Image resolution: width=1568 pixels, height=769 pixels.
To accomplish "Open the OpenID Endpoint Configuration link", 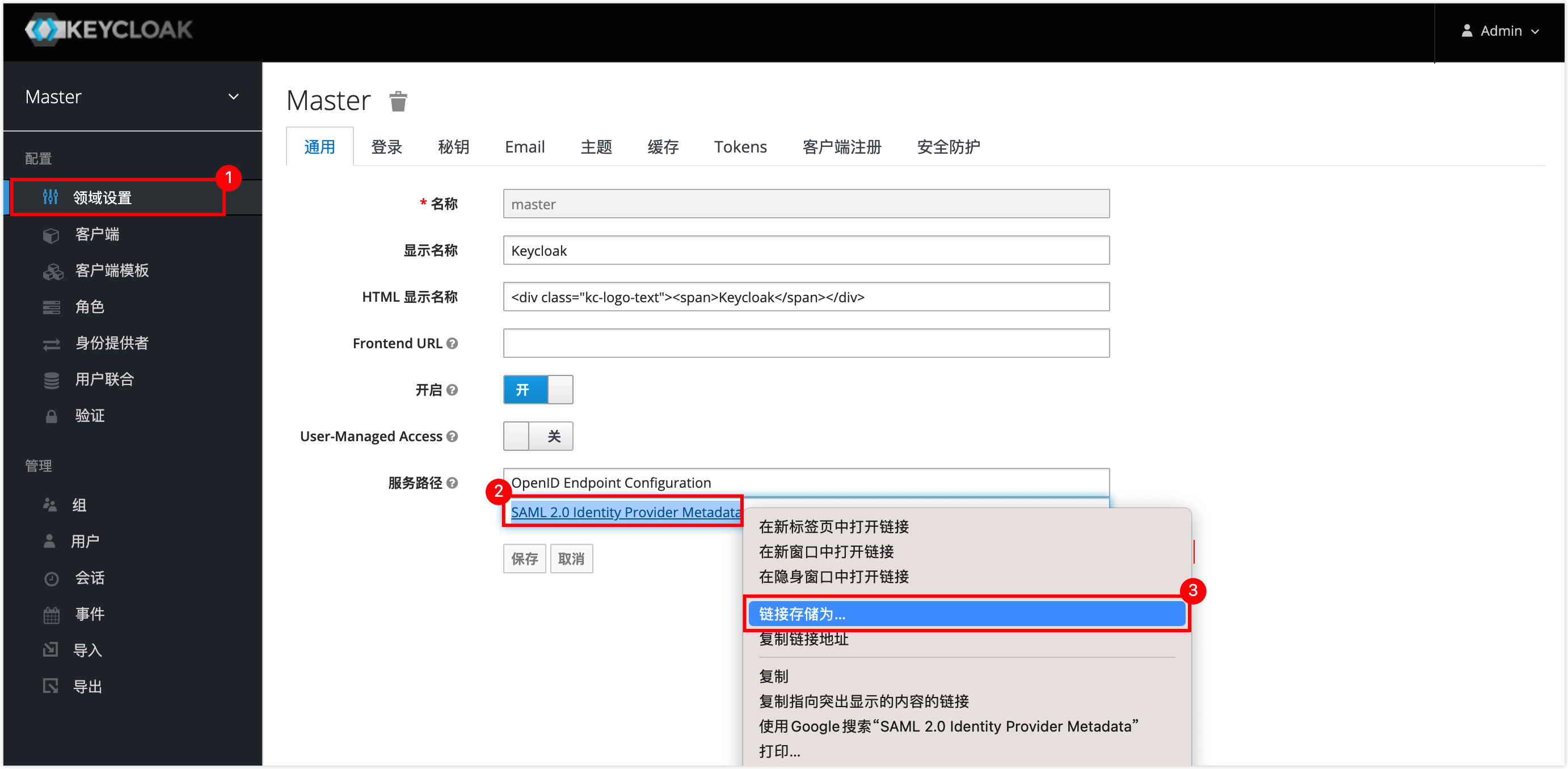I will click(611, 483).
